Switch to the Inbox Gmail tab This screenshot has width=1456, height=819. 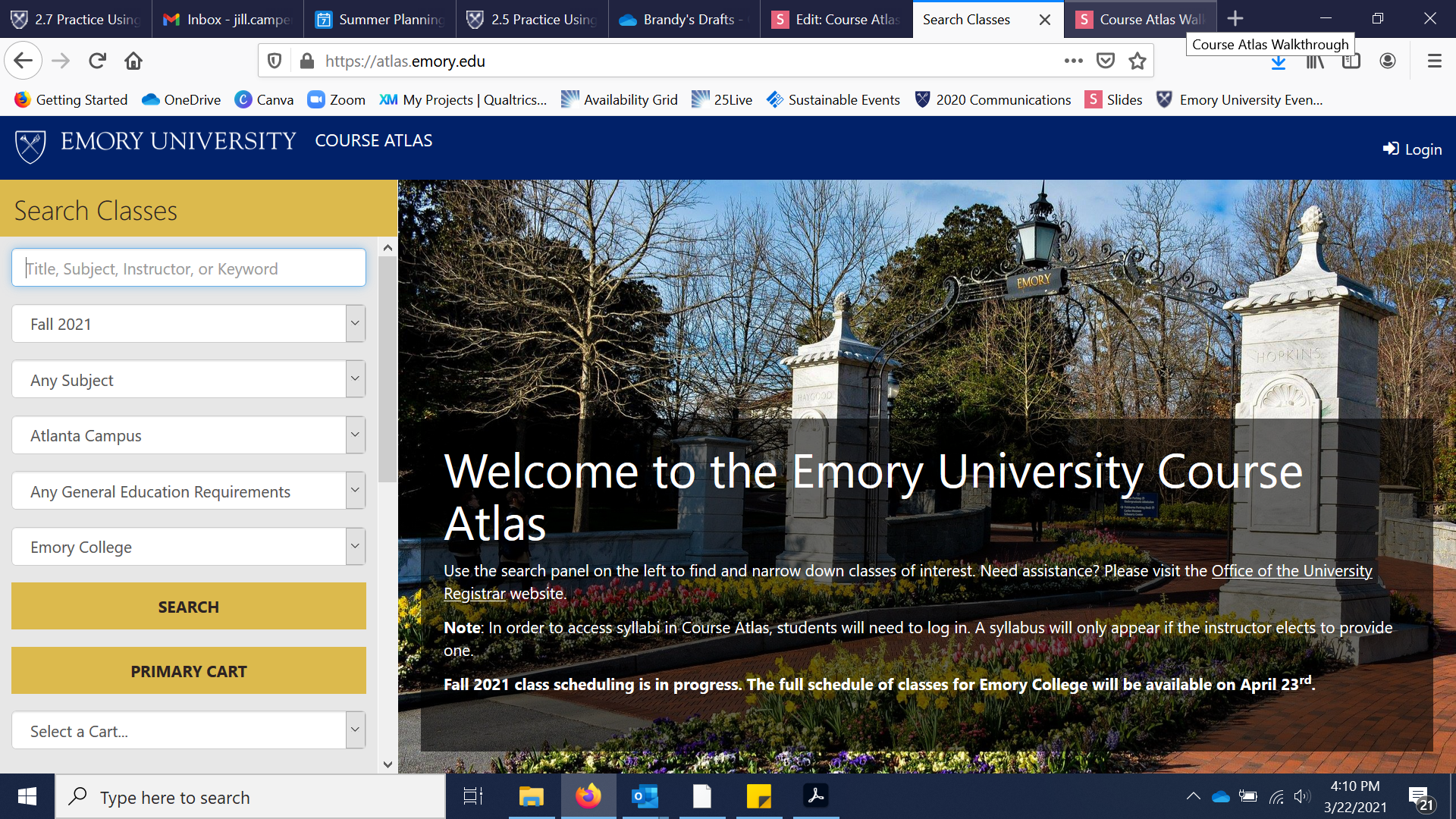click(x=227, y=19)
